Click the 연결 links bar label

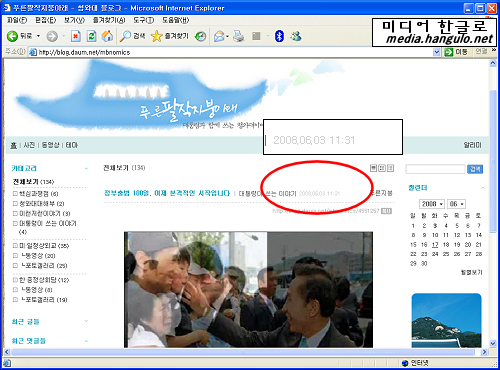click(x=481, y=51)
